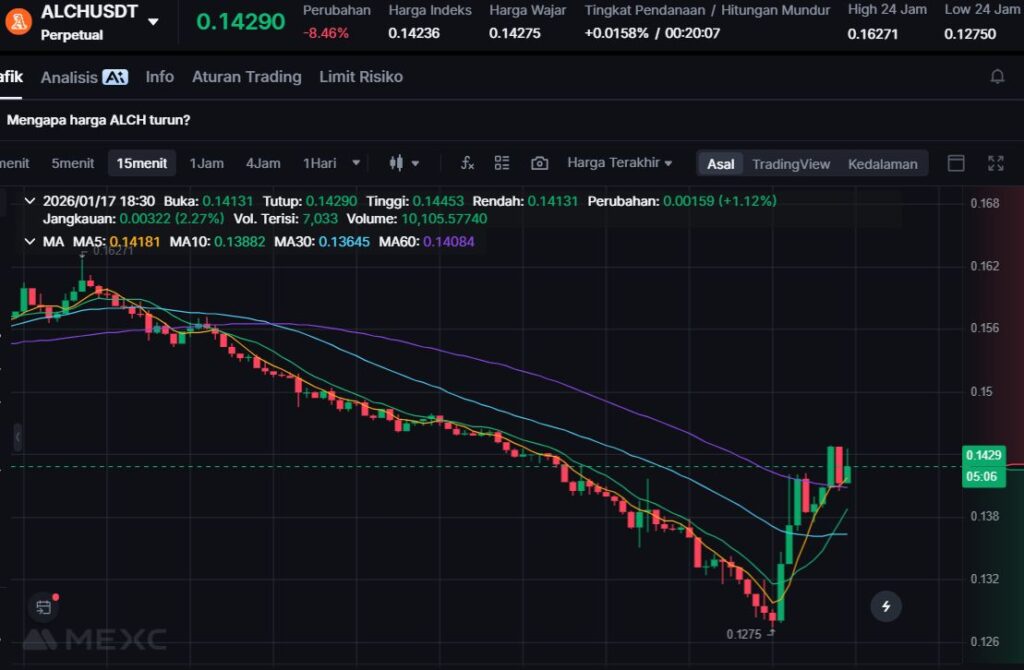The image size is (1024, 670).
Task: Open the ALCHUSDT pair dropdown
Action: [153, 21]
